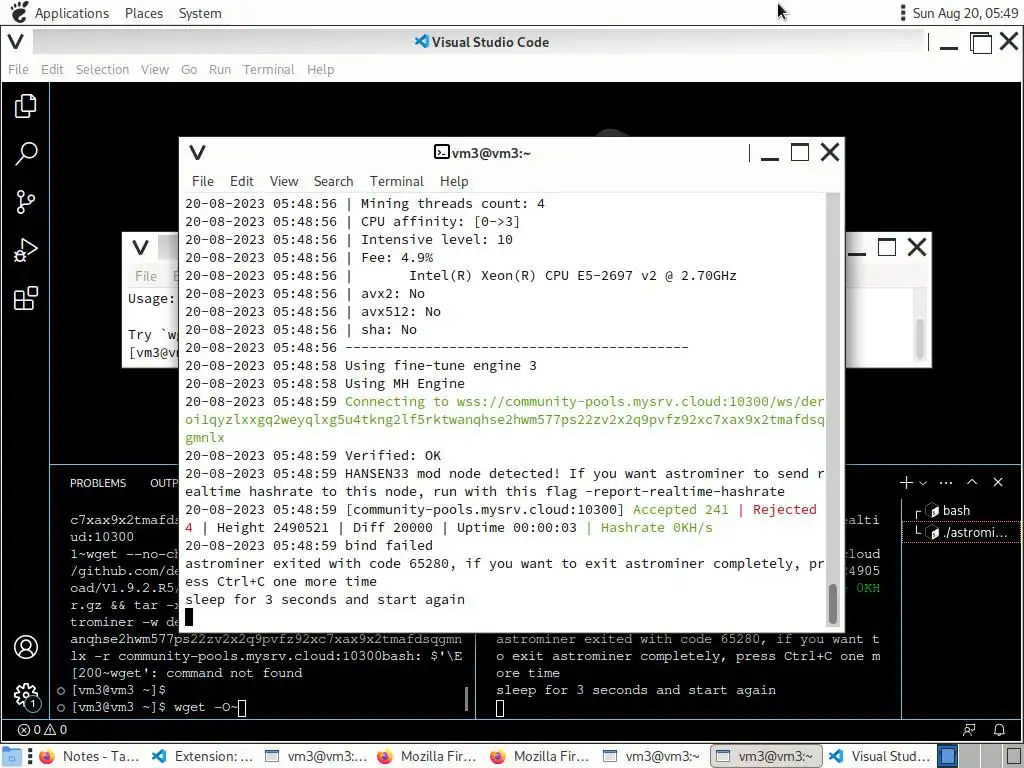Open window menu icon of VS Code titlebar

pos(16,42)
